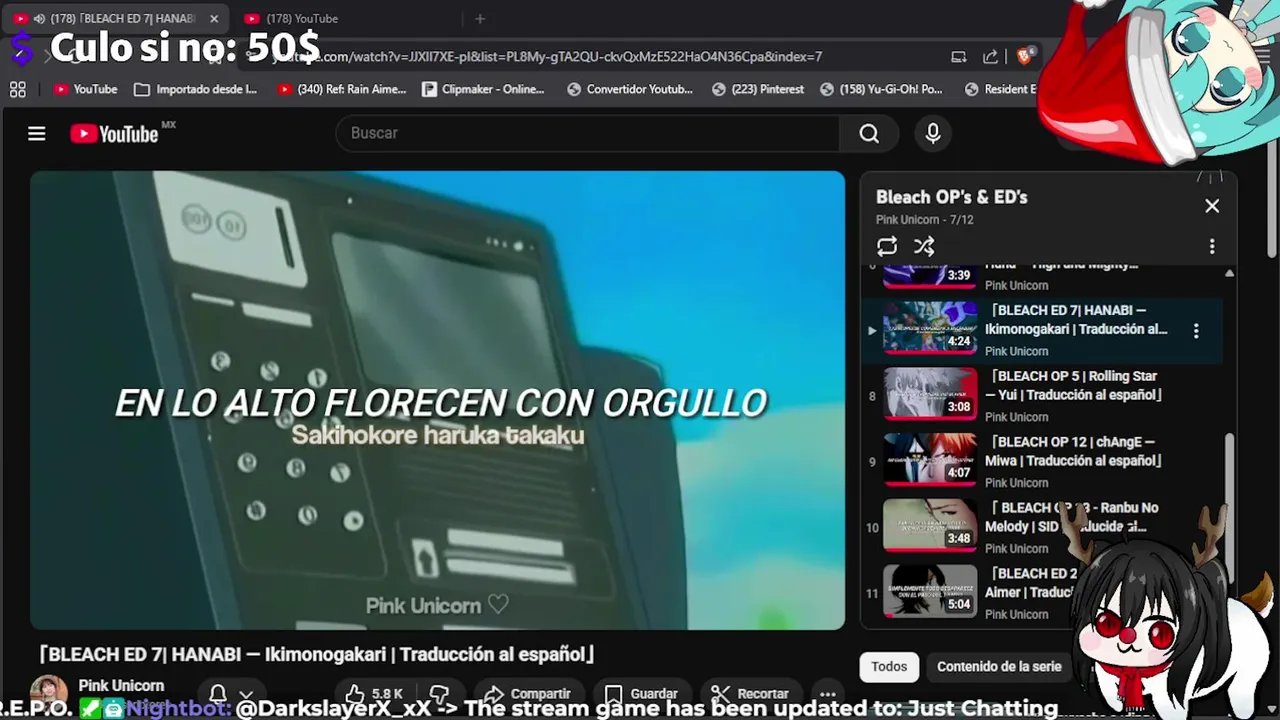1280x720 pixels.
Task: Open the more actions ellipsis below video
Action: [x=827, y=693]
